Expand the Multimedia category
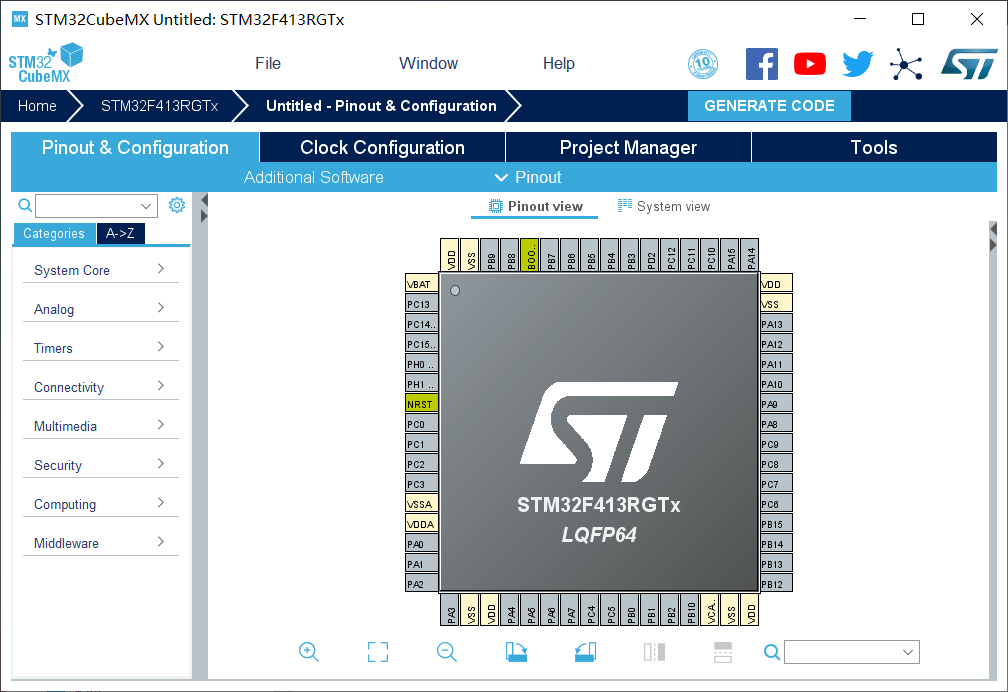 pos(100,426)
